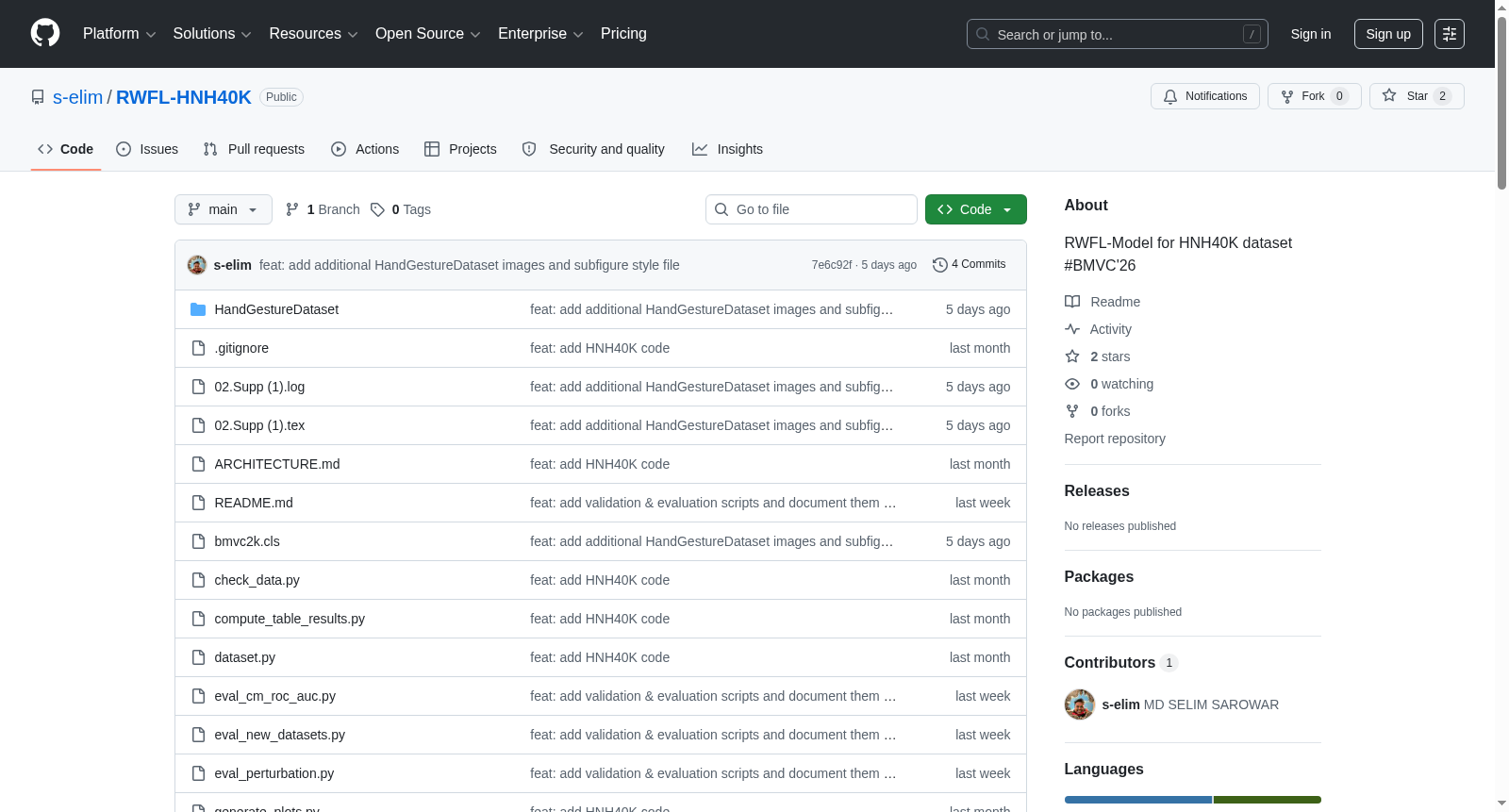Click the tag icon beside 0 Tags
1509x812 pixels.
pos(377,209)
